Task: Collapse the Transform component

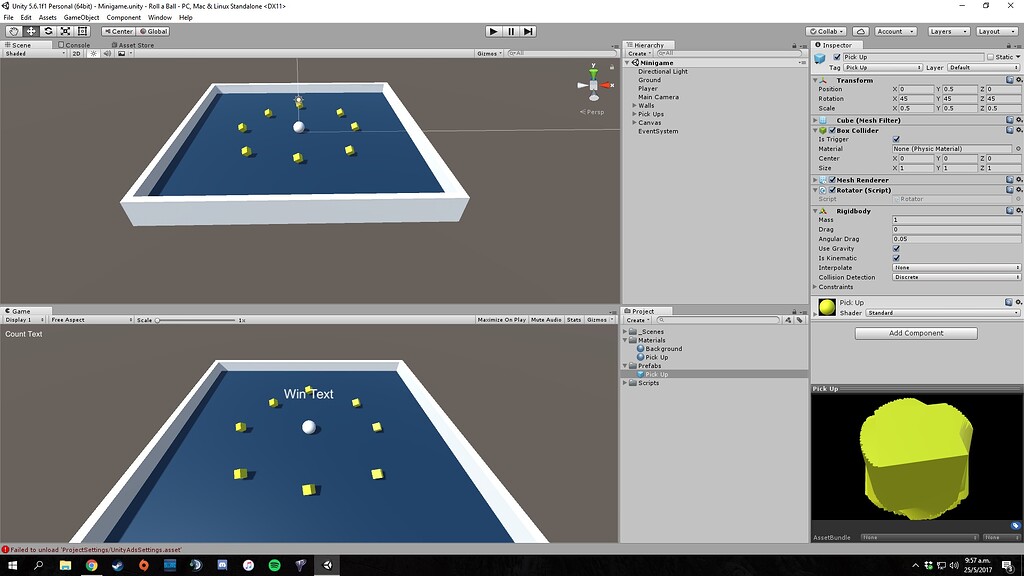Action: (815, 79)
